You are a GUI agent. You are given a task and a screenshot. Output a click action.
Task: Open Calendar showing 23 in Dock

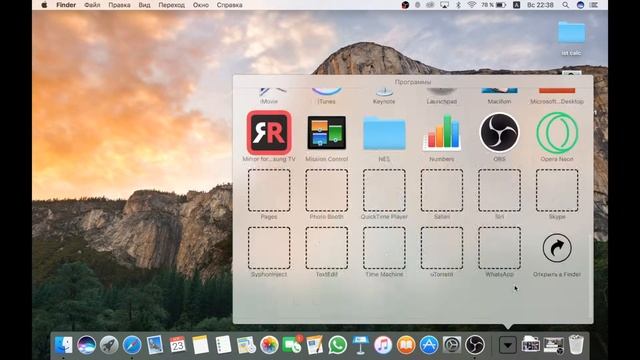click(x=178, y=345)
